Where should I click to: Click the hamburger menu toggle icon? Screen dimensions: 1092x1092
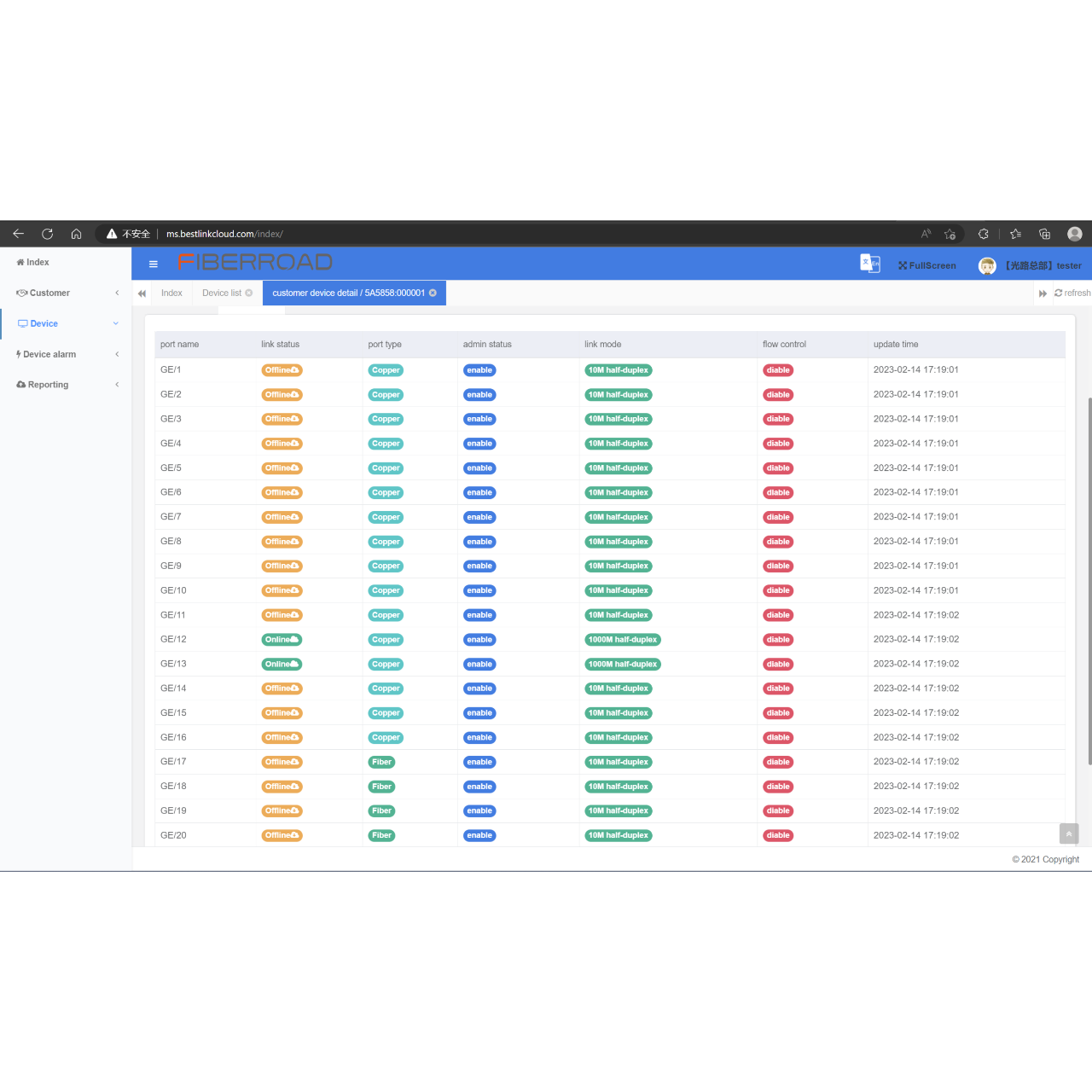[154, 264]
